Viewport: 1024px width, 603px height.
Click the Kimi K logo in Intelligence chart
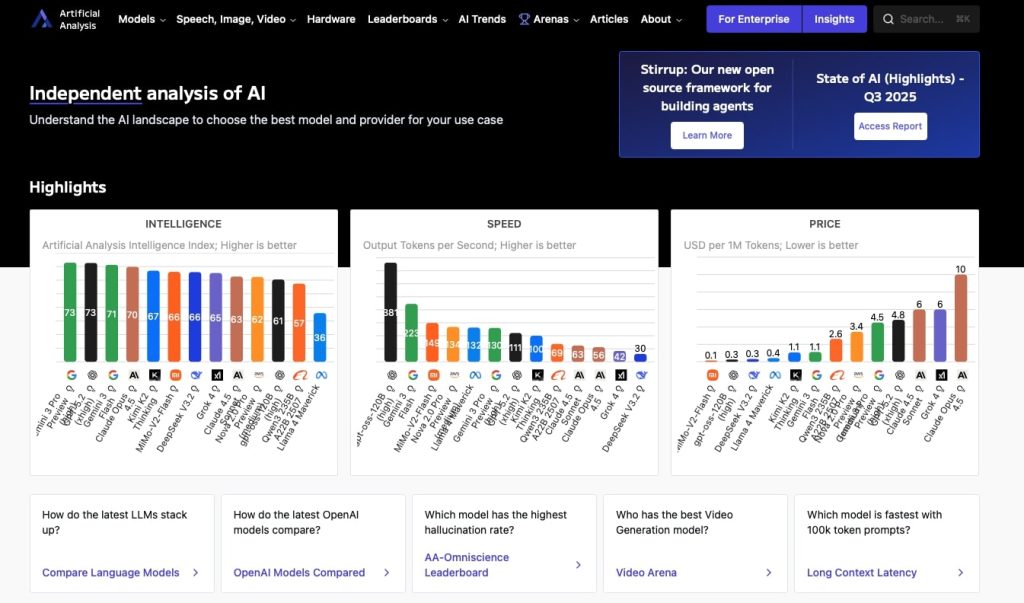(154, 374)
